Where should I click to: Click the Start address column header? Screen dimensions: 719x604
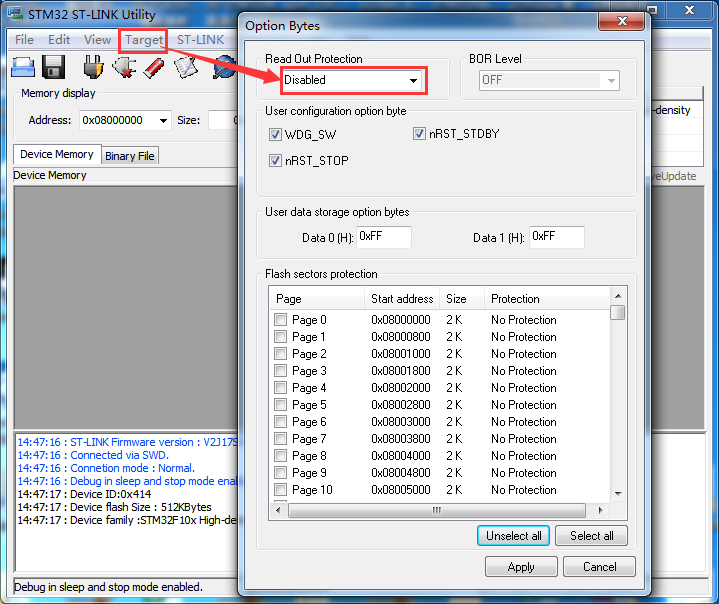402,299
